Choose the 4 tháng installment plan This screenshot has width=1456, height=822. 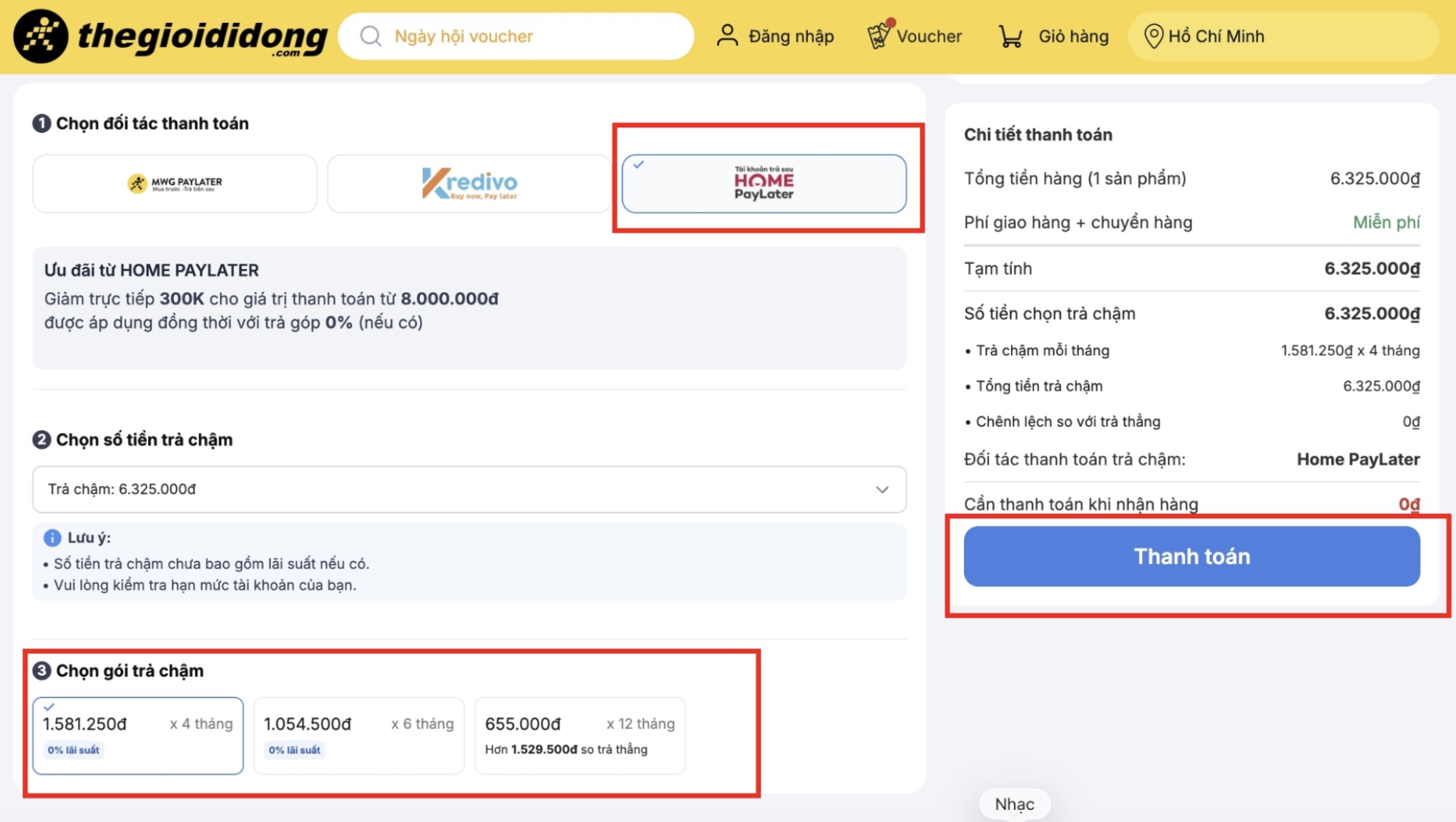tap(138, 736)
